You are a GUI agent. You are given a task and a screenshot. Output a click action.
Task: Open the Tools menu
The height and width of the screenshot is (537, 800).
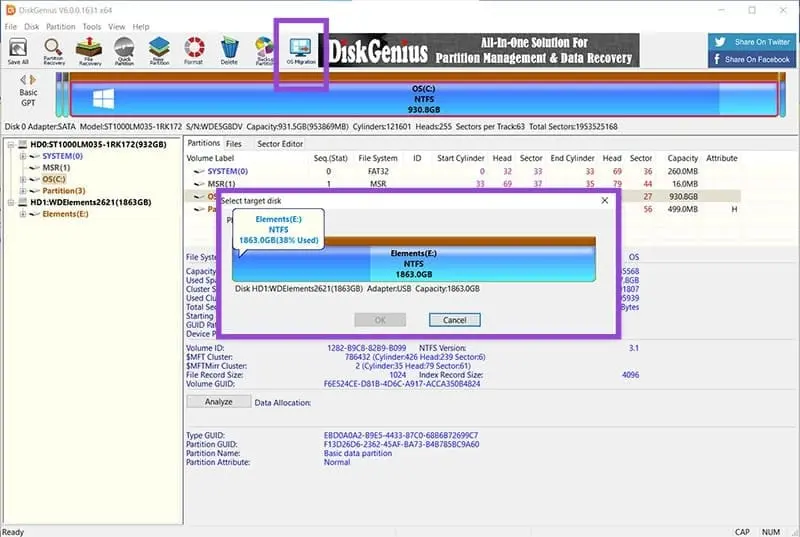[x=92, y=27]
